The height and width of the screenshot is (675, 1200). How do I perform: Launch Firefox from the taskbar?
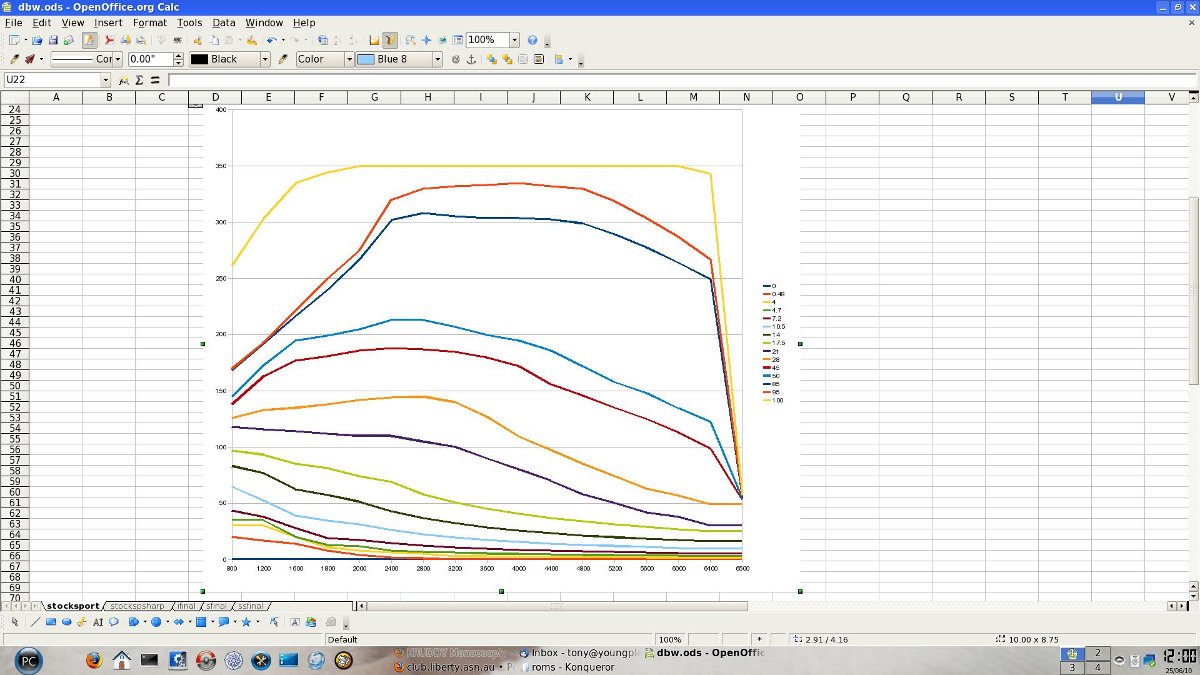94,660
